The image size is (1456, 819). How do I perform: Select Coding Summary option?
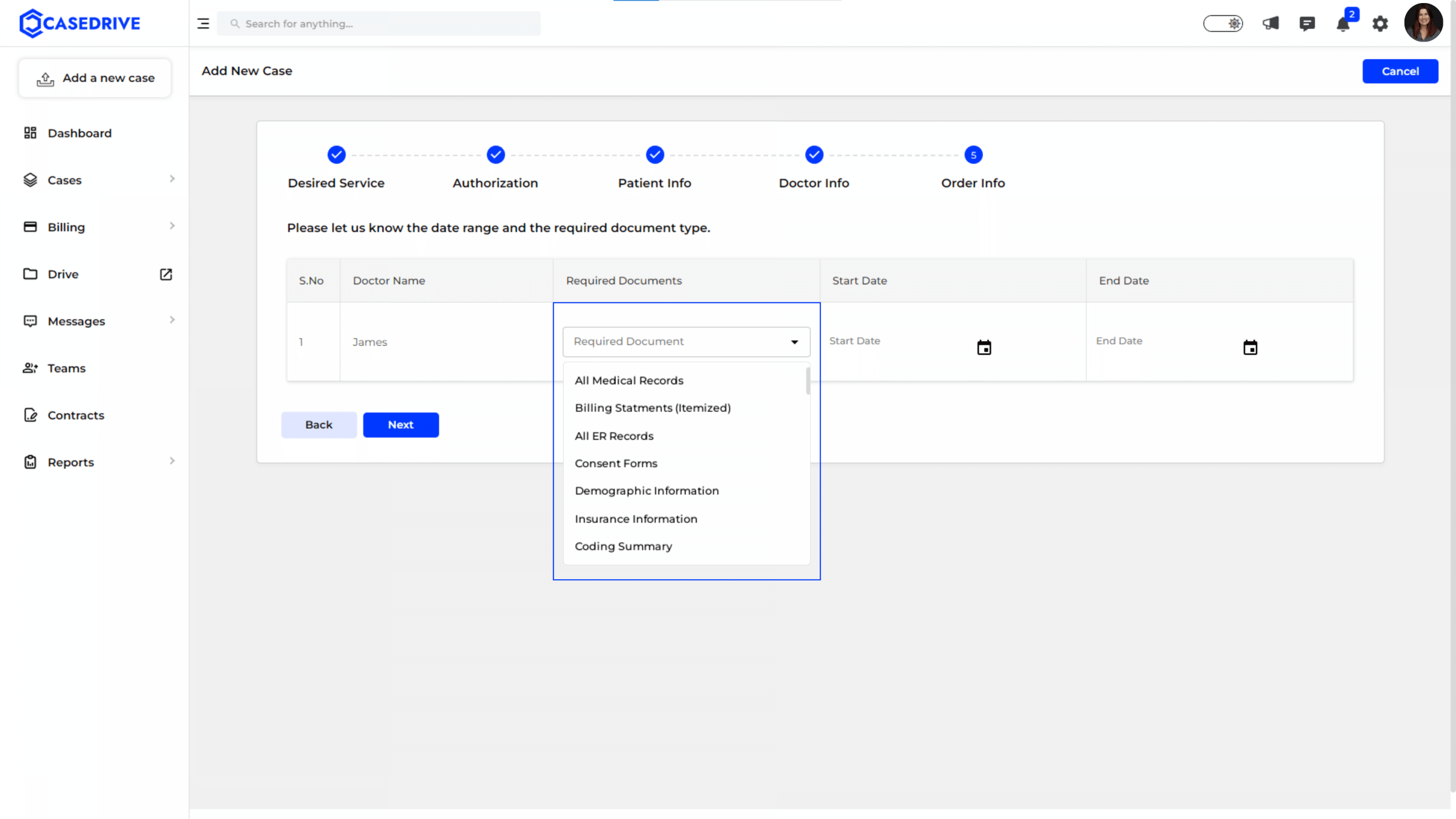(685, 547)
